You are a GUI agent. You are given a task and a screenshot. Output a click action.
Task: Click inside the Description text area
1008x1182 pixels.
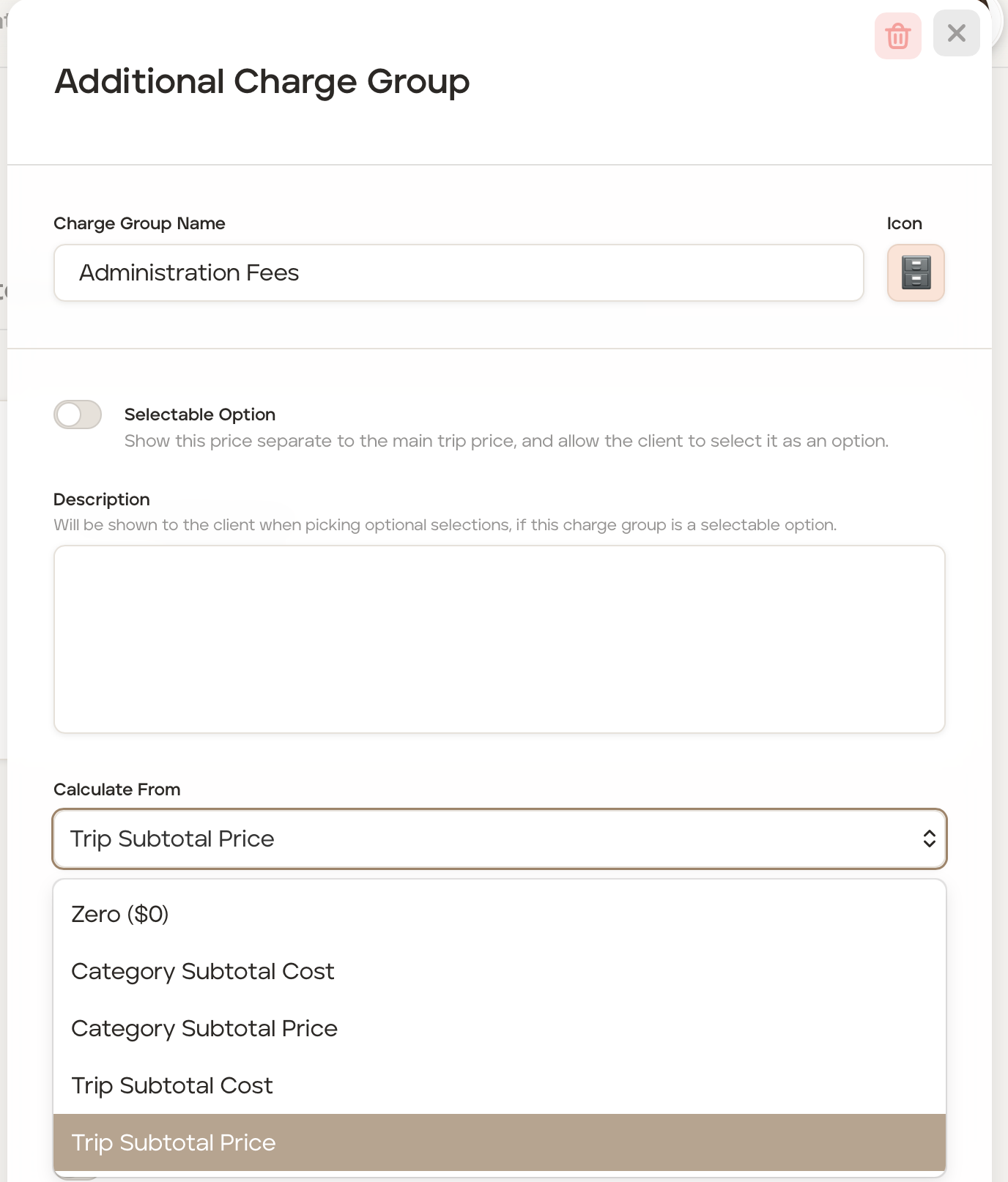tap(500, 639)
